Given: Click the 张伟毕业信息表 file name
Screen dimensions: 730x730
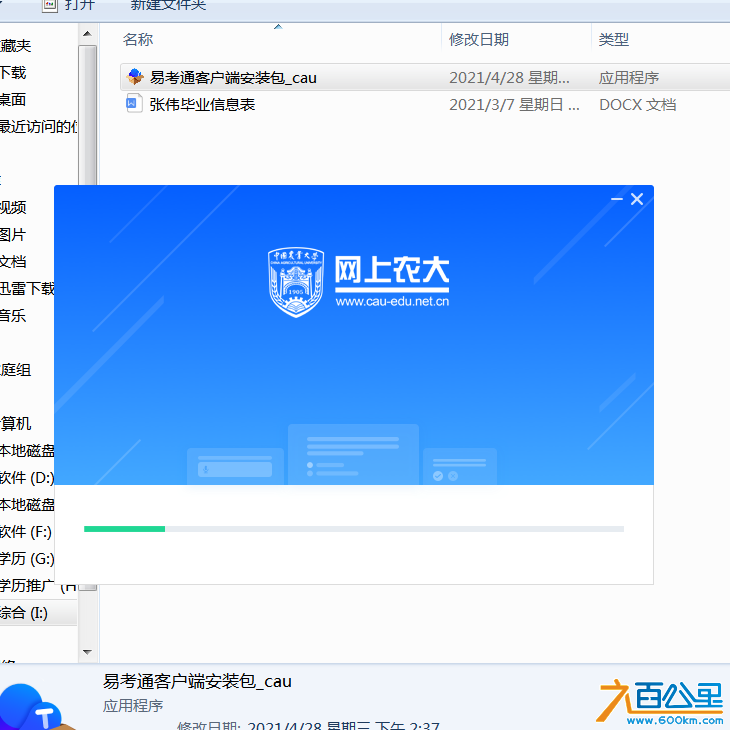Looking at the screenshot, I should tap(202, 104).
